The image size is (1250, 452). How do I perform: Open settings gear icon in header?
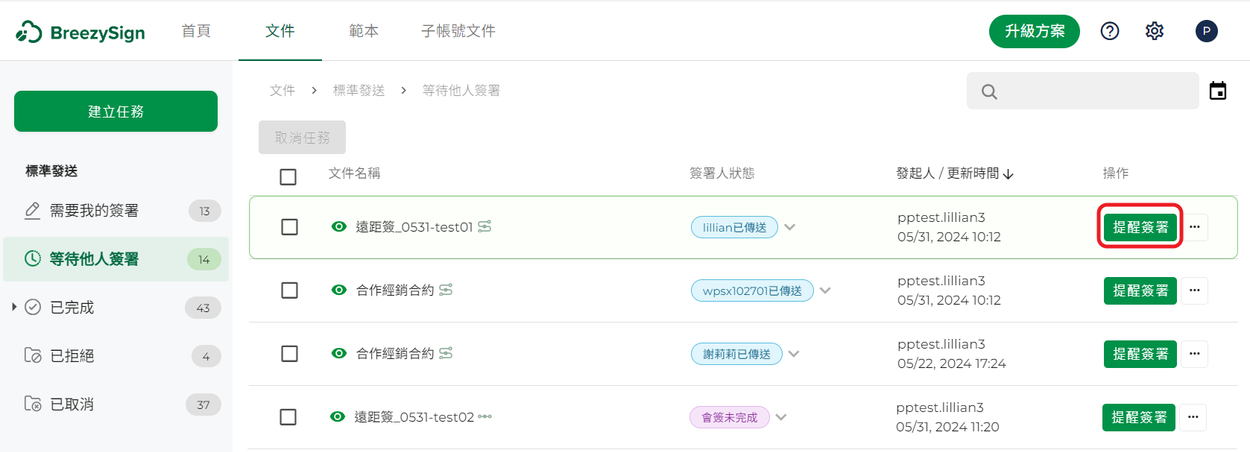[1154, 31]
